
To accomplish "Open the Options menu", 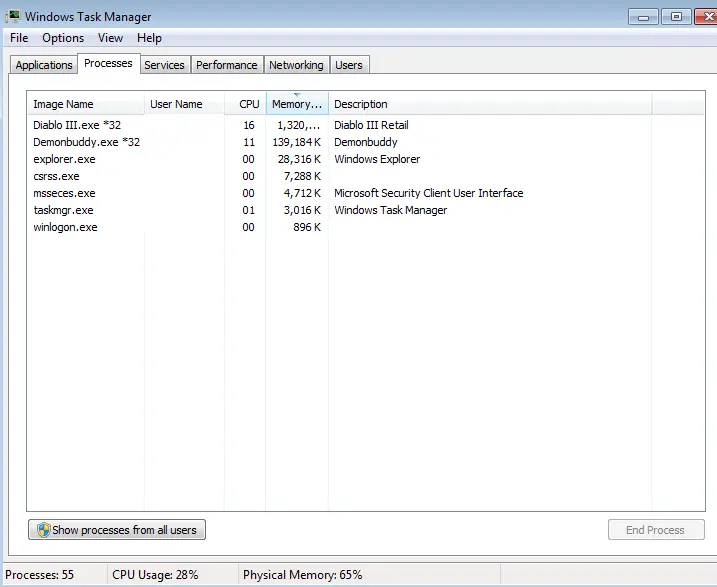I will [63, 38].
